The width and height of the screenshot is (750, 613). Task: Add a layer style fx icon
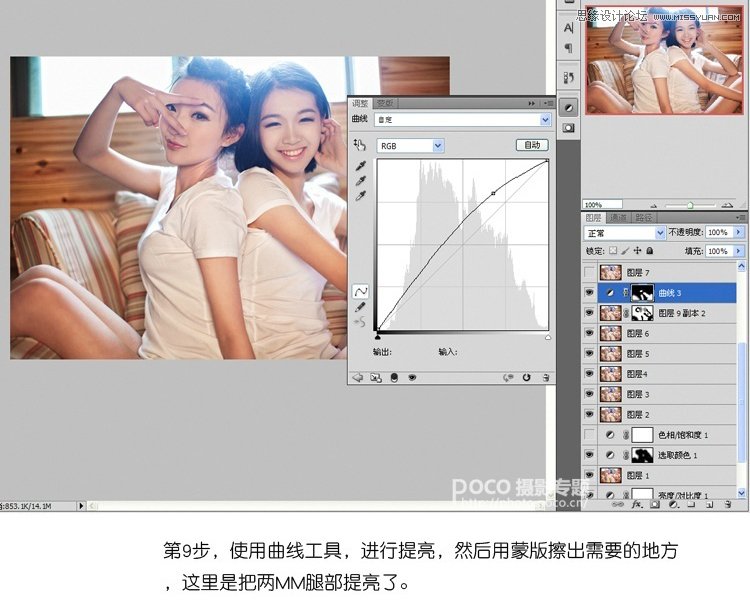(637, 504)
